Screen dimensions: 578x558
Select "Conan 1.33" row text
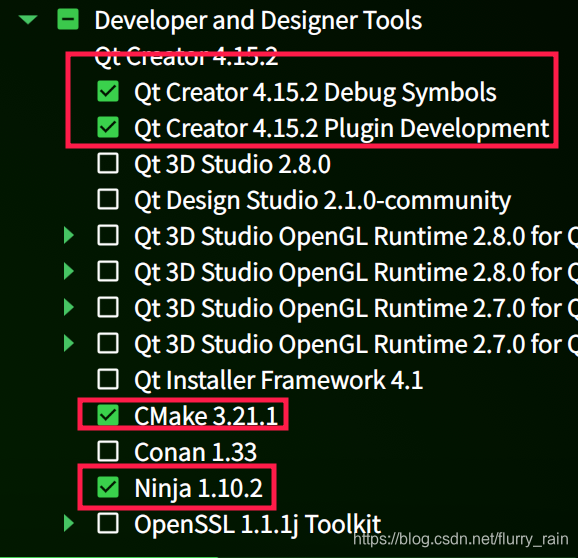(x=195, y=452)
